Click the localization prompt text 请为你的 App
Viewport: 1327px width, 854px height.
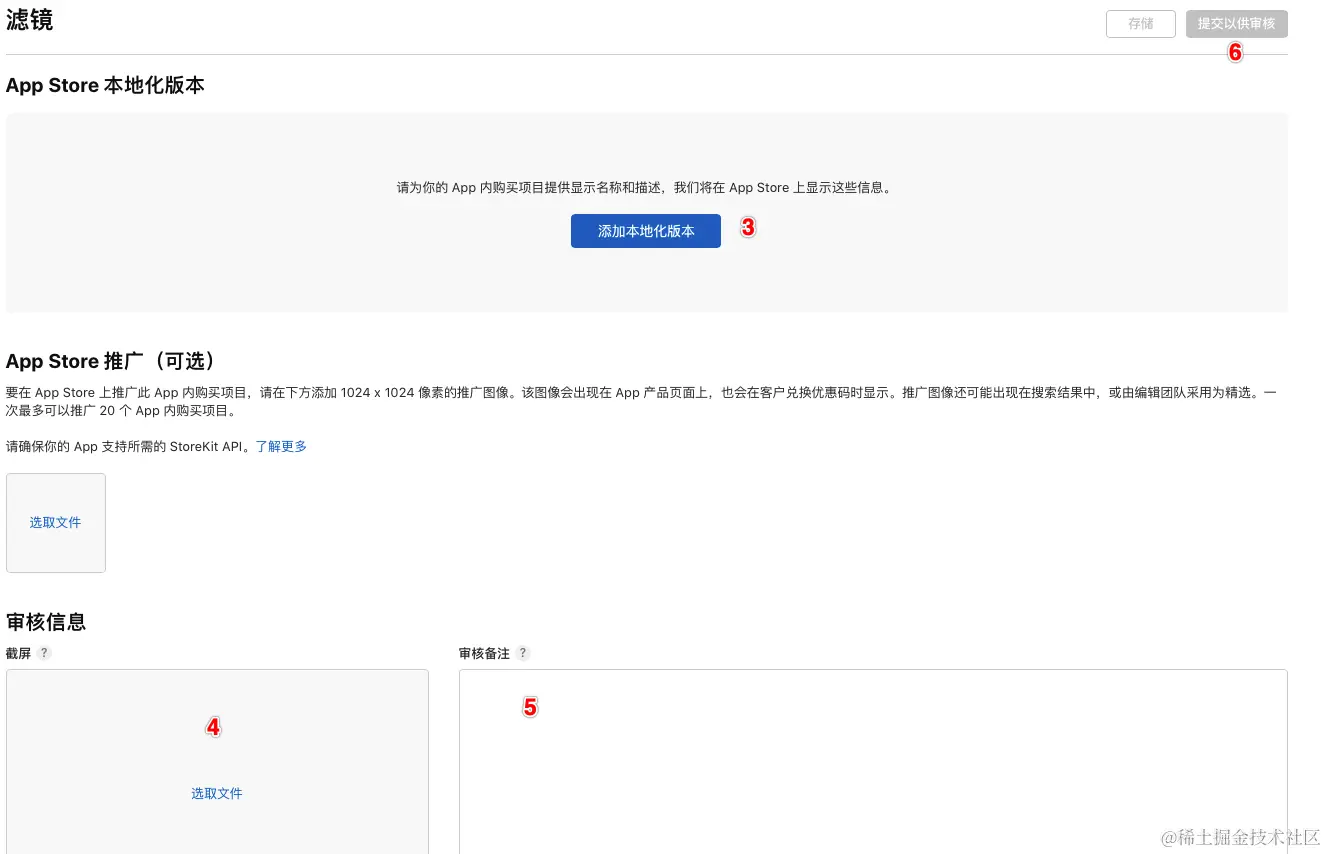644,187
